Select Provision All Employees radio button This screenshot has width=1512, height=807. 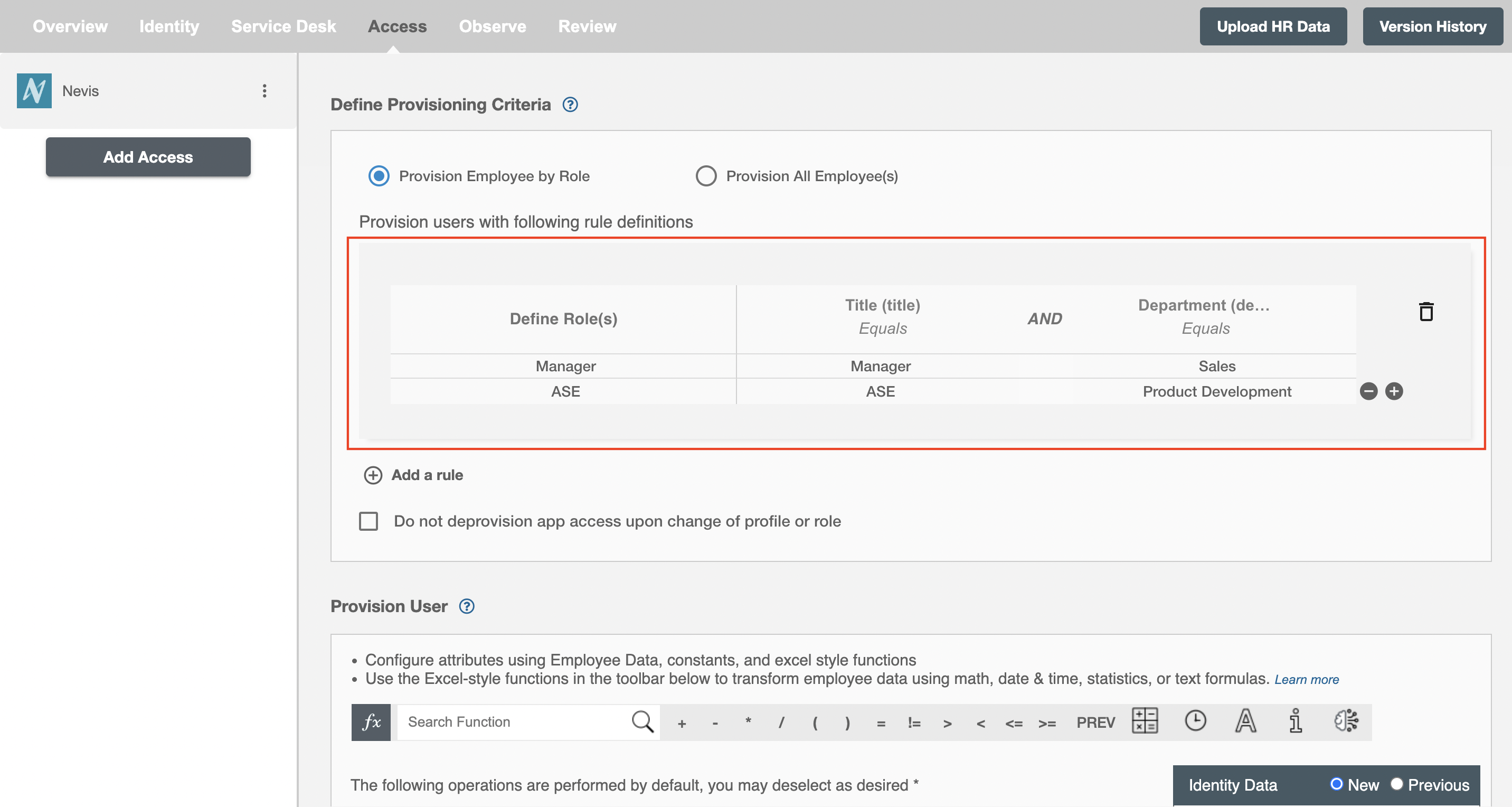tap(707, 176)
